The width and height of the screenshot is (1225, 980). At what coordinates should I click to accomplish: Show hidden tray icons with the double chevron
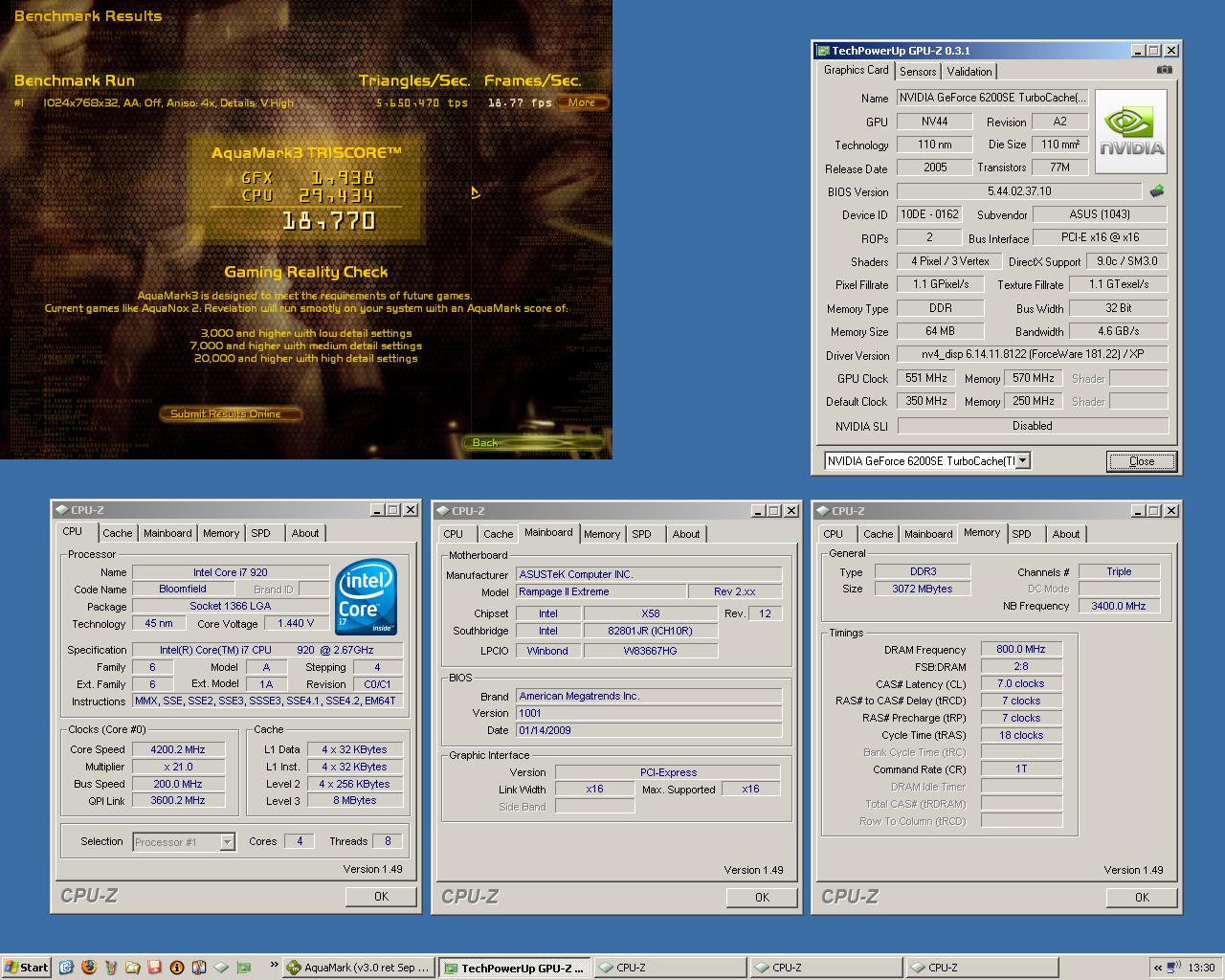(x=1158, y=968)
